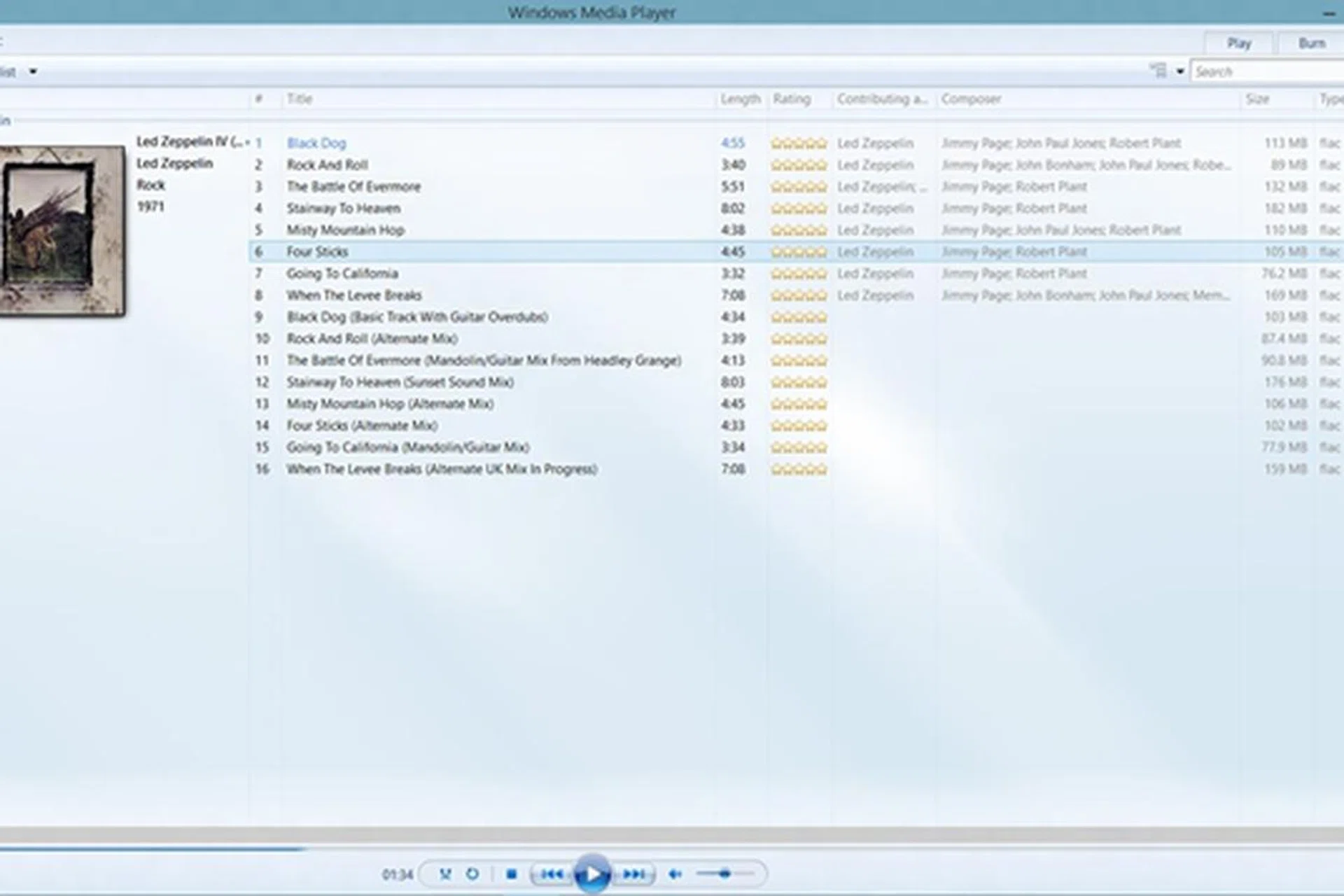The image size is (1344, 896).
Task: Set a star rating for Four Sticks (Alternate Mix)
Action: (x=798, y=425)
